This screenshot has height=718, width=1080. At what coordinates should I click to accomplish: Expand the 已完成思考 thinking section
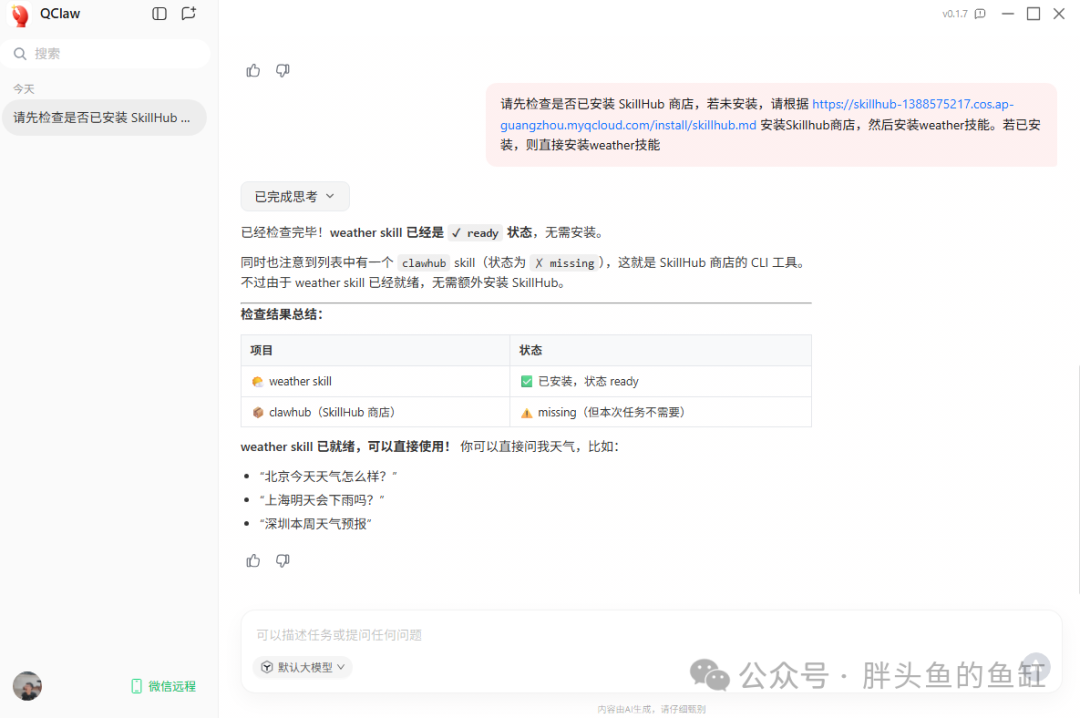coord(295,196)
